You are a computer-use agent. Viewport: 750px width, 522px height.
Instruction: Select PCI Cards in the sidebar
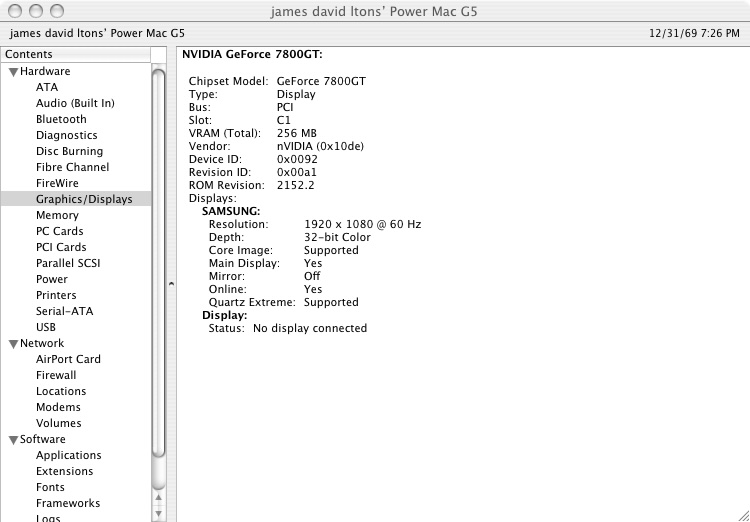61,247
